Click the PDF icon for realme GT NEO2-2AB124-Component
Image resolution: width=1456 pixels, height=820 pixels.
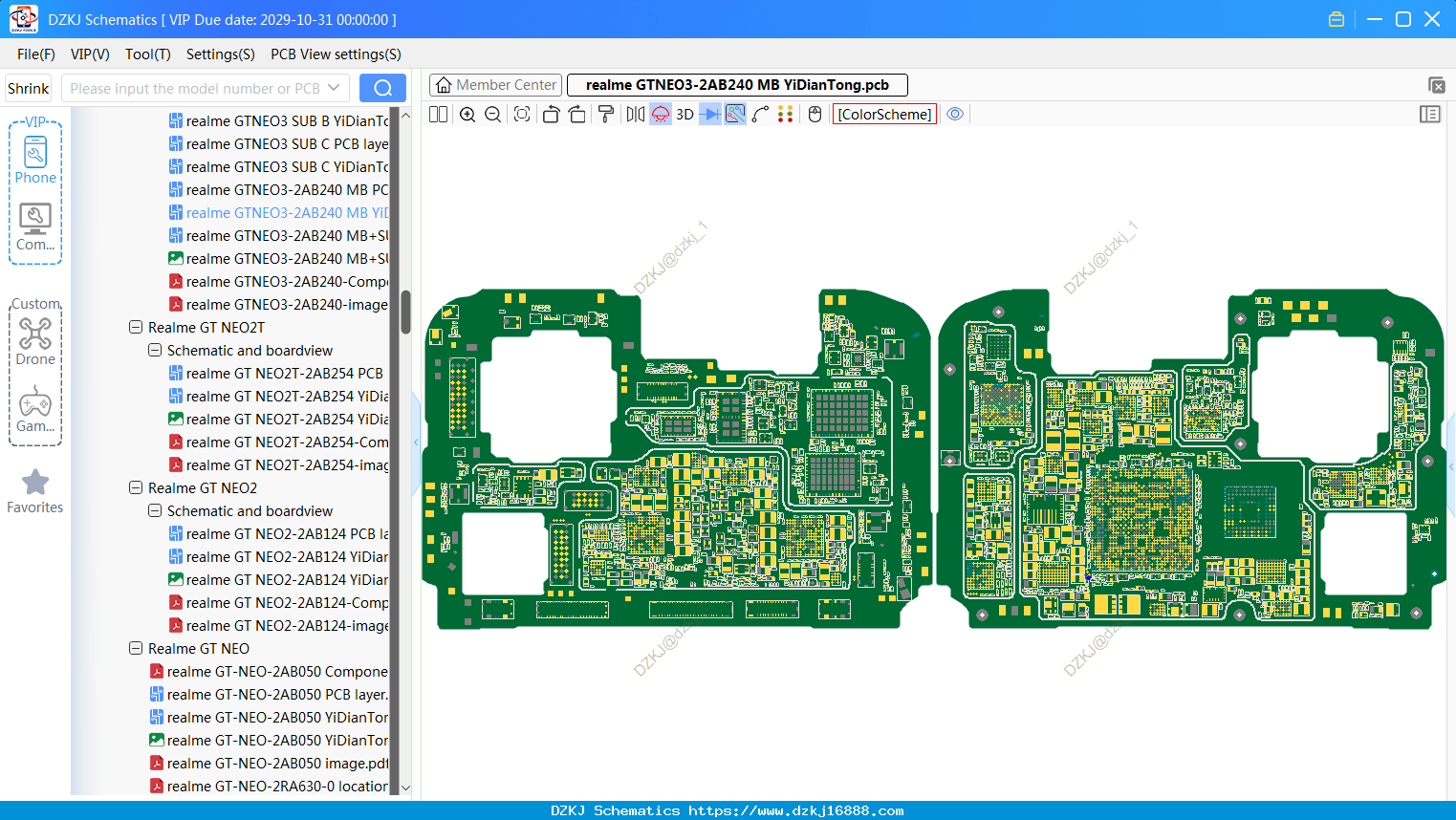coord(176,602)
